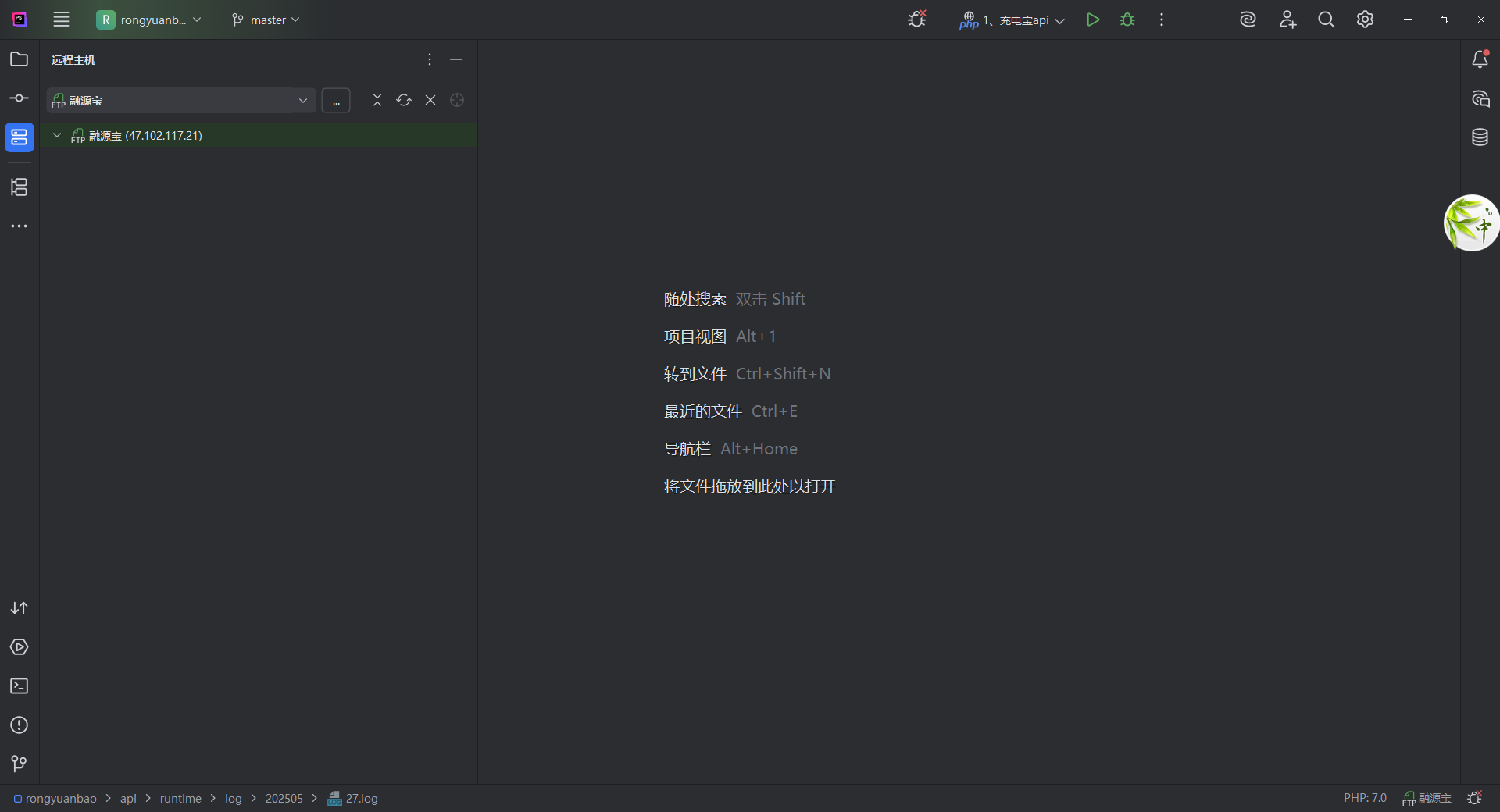This screenshot has width=1500, height=812.
Task: Open the Notifications bell
Action: [x=1480, y=59]
